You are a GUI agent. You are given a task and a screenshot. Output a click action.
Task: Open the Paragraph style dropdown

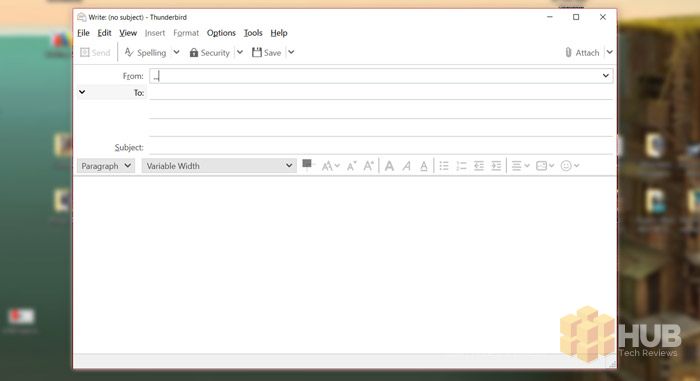[106, 166]
